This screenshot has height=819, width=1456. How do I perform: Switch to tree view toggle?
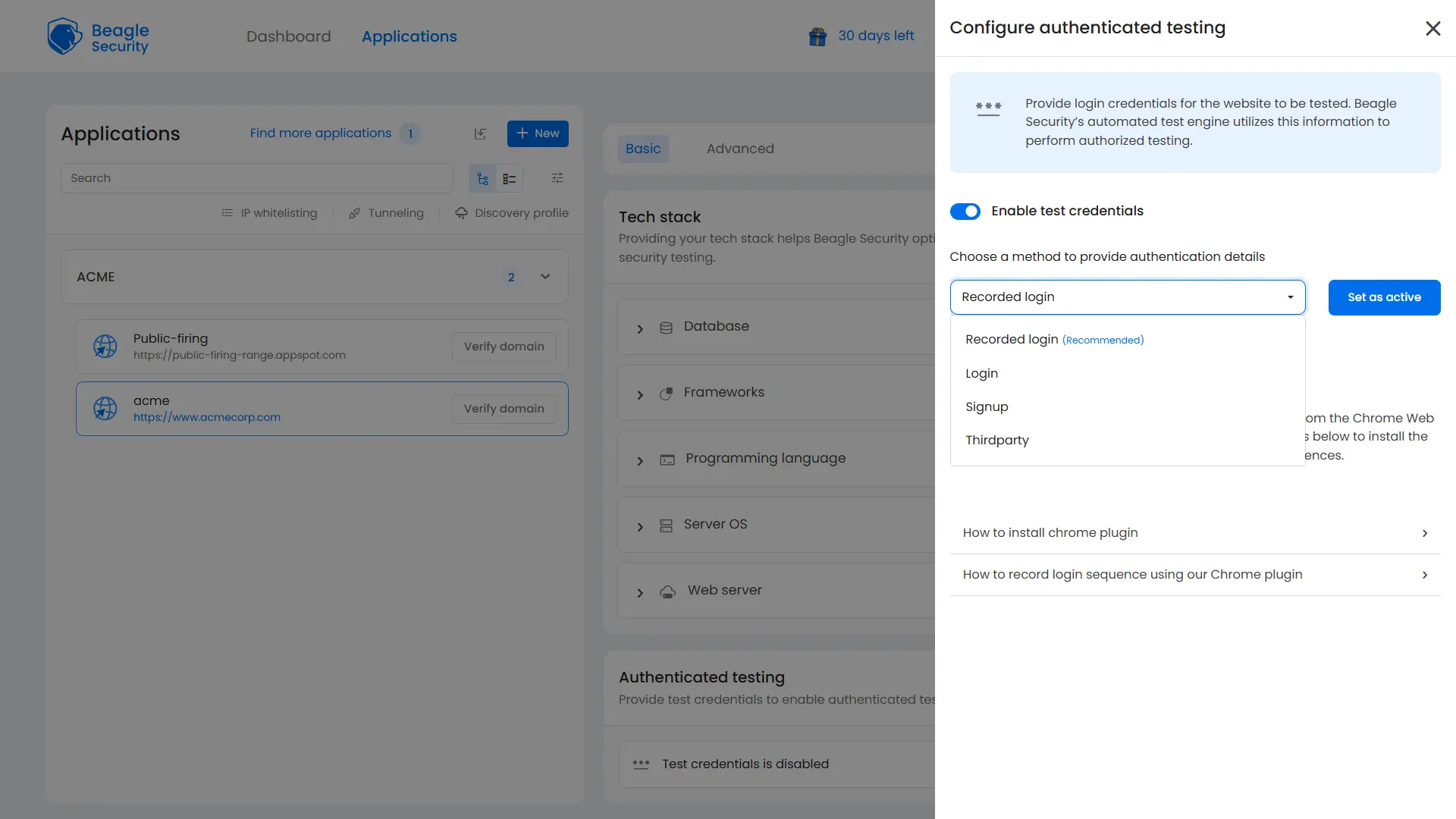pos(482,177)
